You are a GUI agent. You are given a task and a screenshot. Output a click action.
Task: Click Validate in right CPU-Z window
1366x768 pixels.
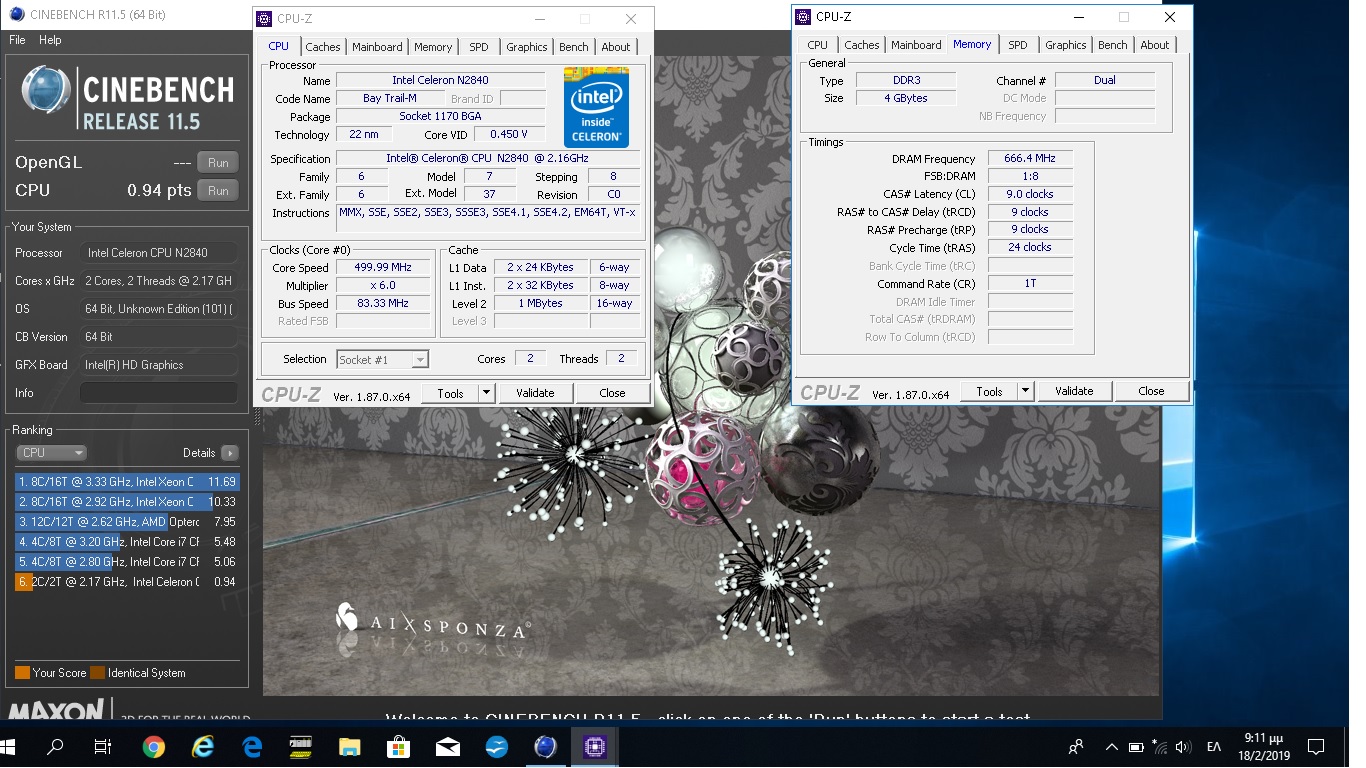tap(1074, 391)
